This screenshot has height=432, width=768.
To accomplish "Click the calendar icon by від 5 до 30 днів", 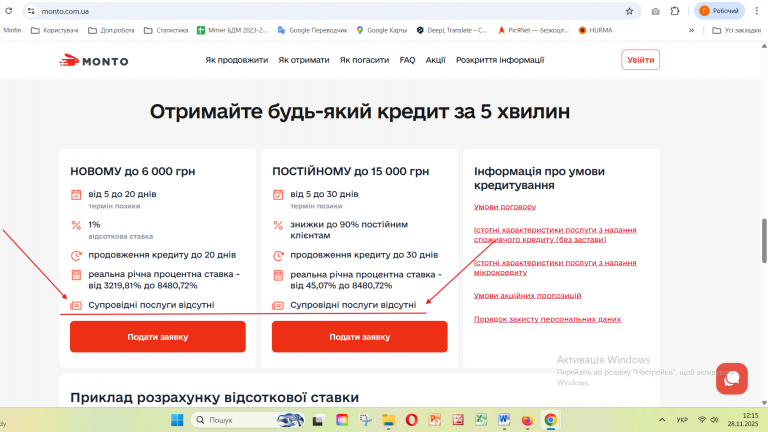I will [x=278, y=194].
